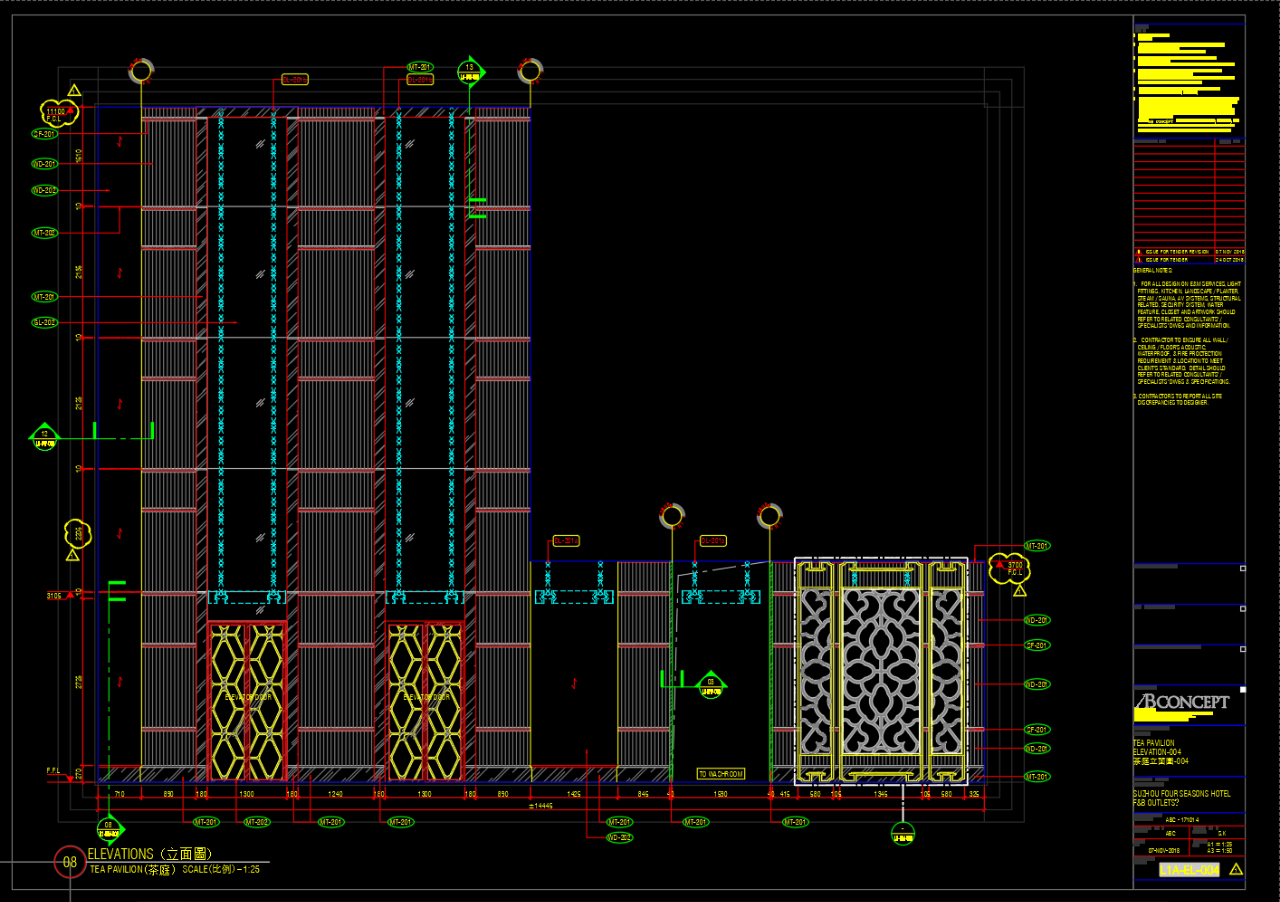Select the section marker numbered 13
Screen dimensions: 1280x902
[470, 71]
